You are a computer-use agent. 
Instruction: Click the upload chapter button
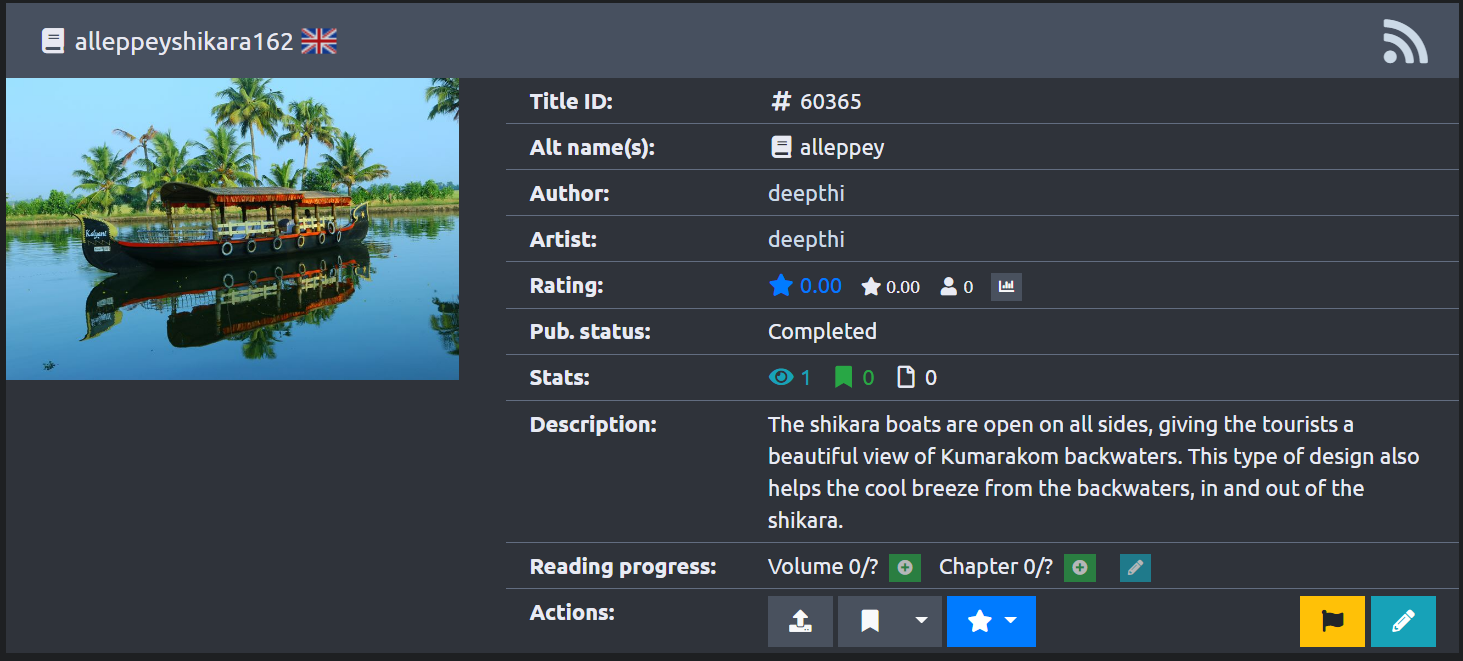point(800,622)
